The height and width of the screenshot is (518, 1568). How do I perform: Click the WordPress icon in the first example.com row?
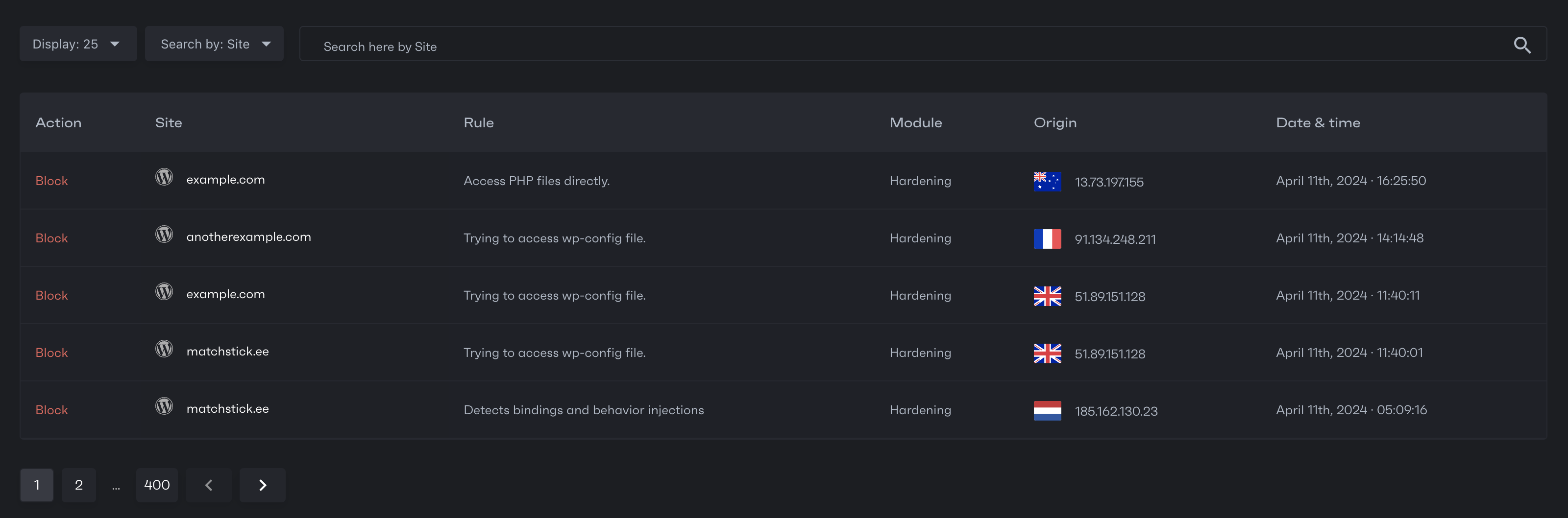coord(164,177)
